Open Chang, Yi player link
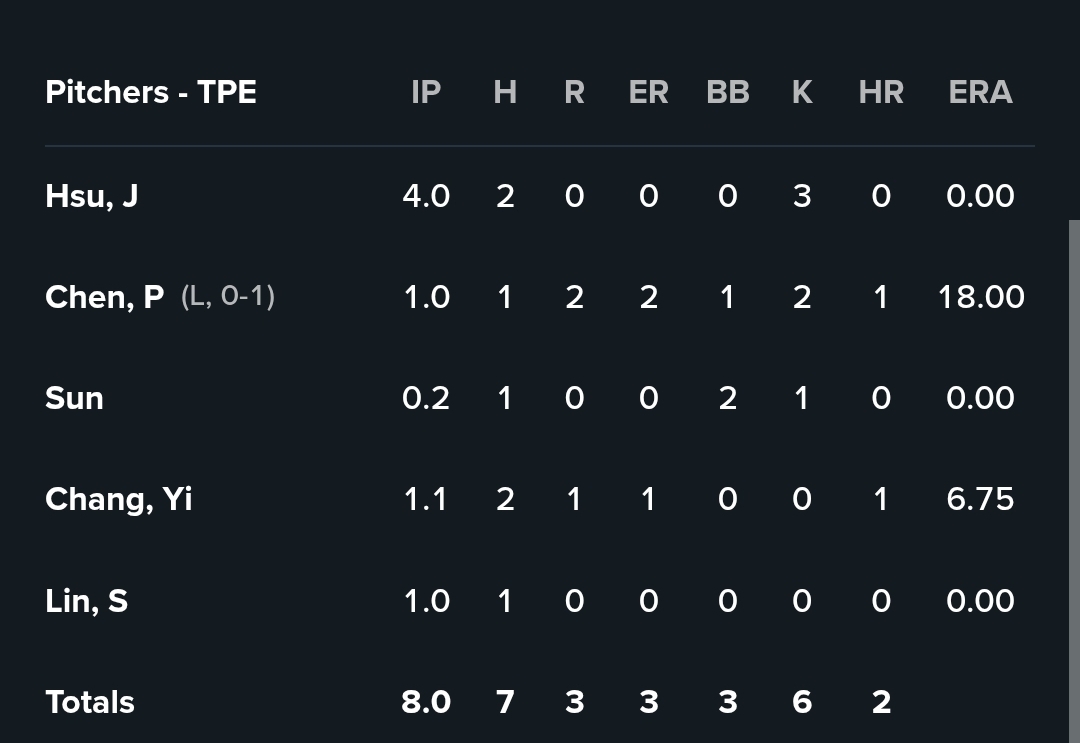The width and height of the screenshot is (1080, 743). 118,500
